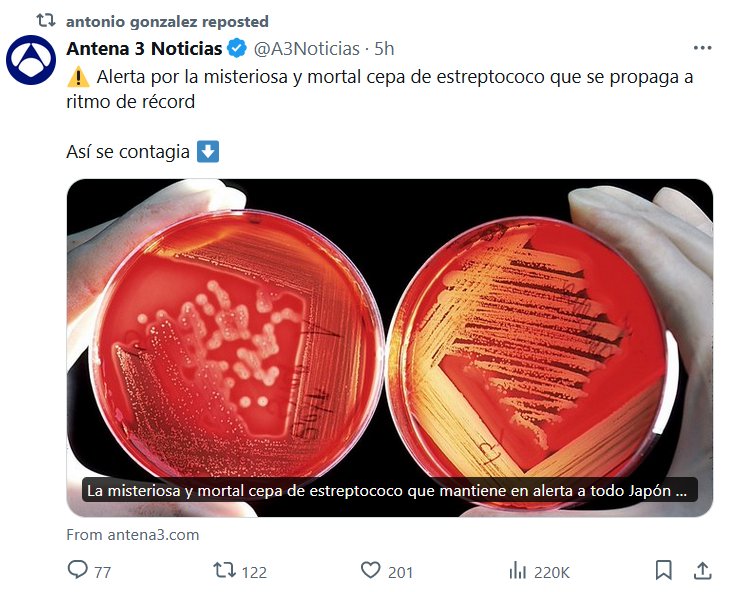Click the repost arrows icon above avatar
This screenshot has height=592, width=734.
(x=46, y=20)
